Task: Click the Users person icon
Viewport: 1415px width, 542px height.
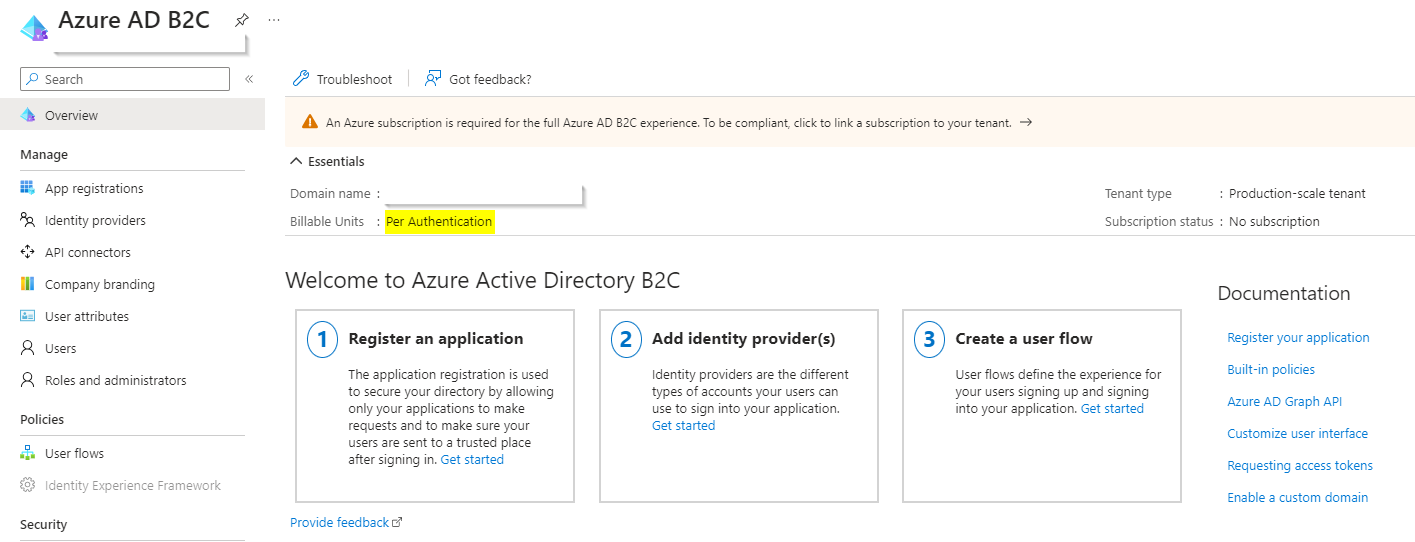Action: pos(28,348)
